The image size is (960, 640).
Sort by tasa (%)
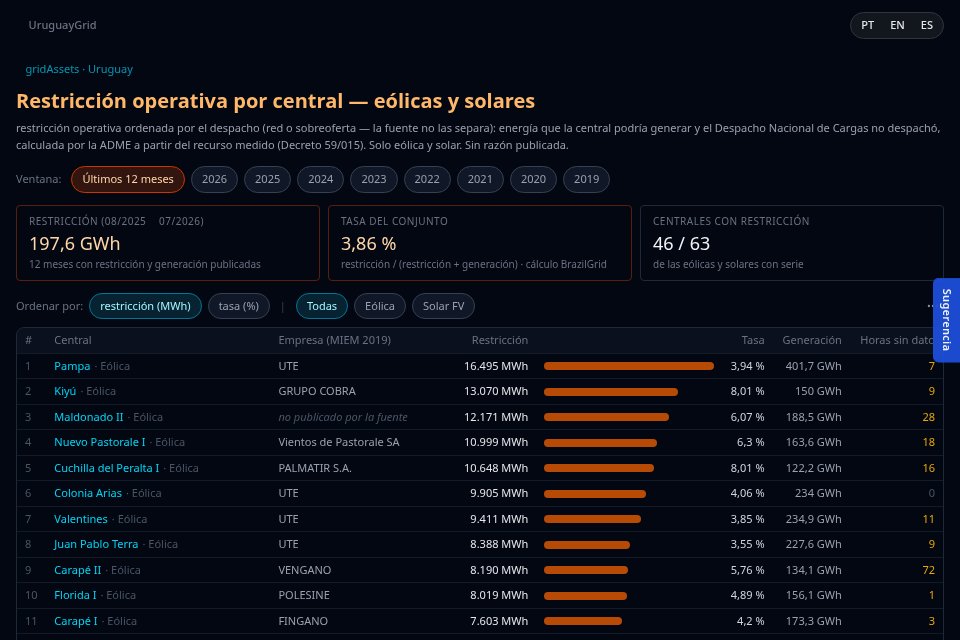[x=239, y=306]
